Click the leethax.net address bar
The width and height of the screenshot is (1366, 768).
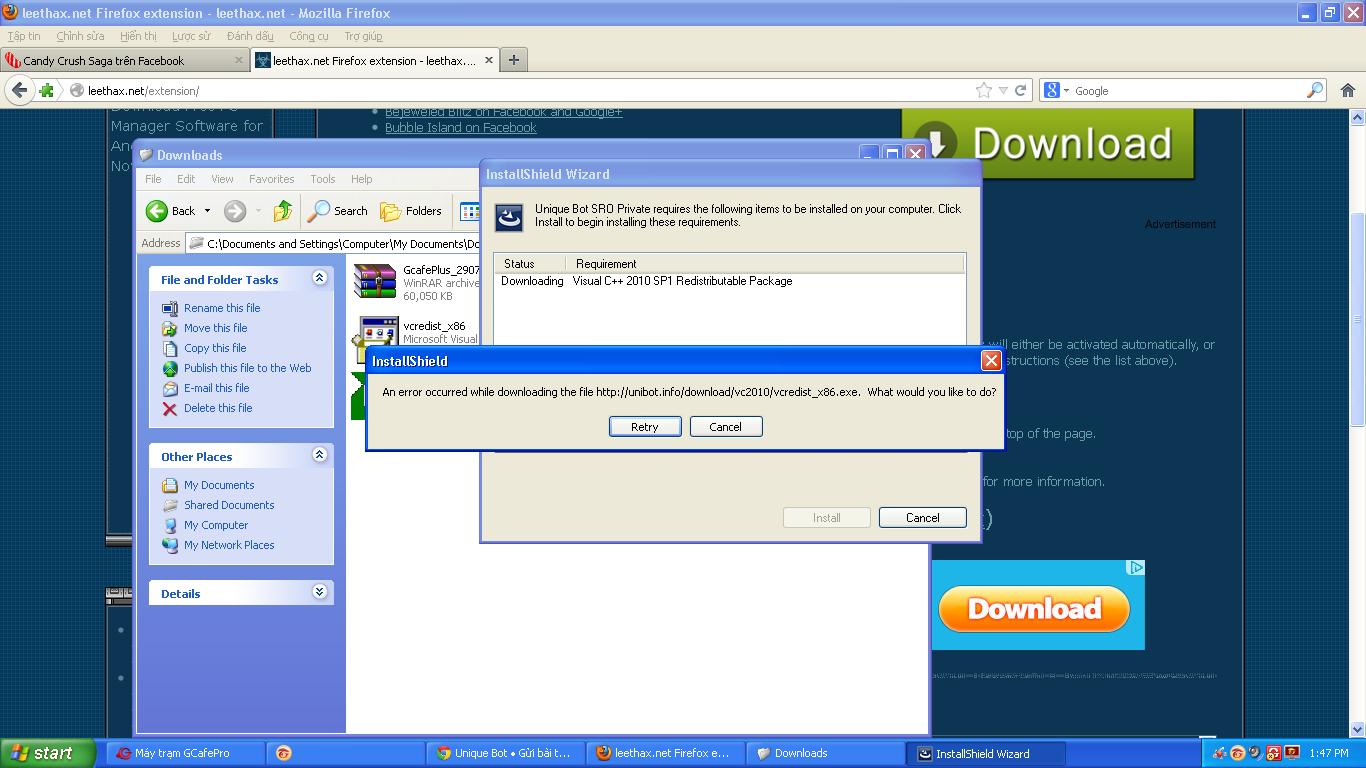(520, 90)
